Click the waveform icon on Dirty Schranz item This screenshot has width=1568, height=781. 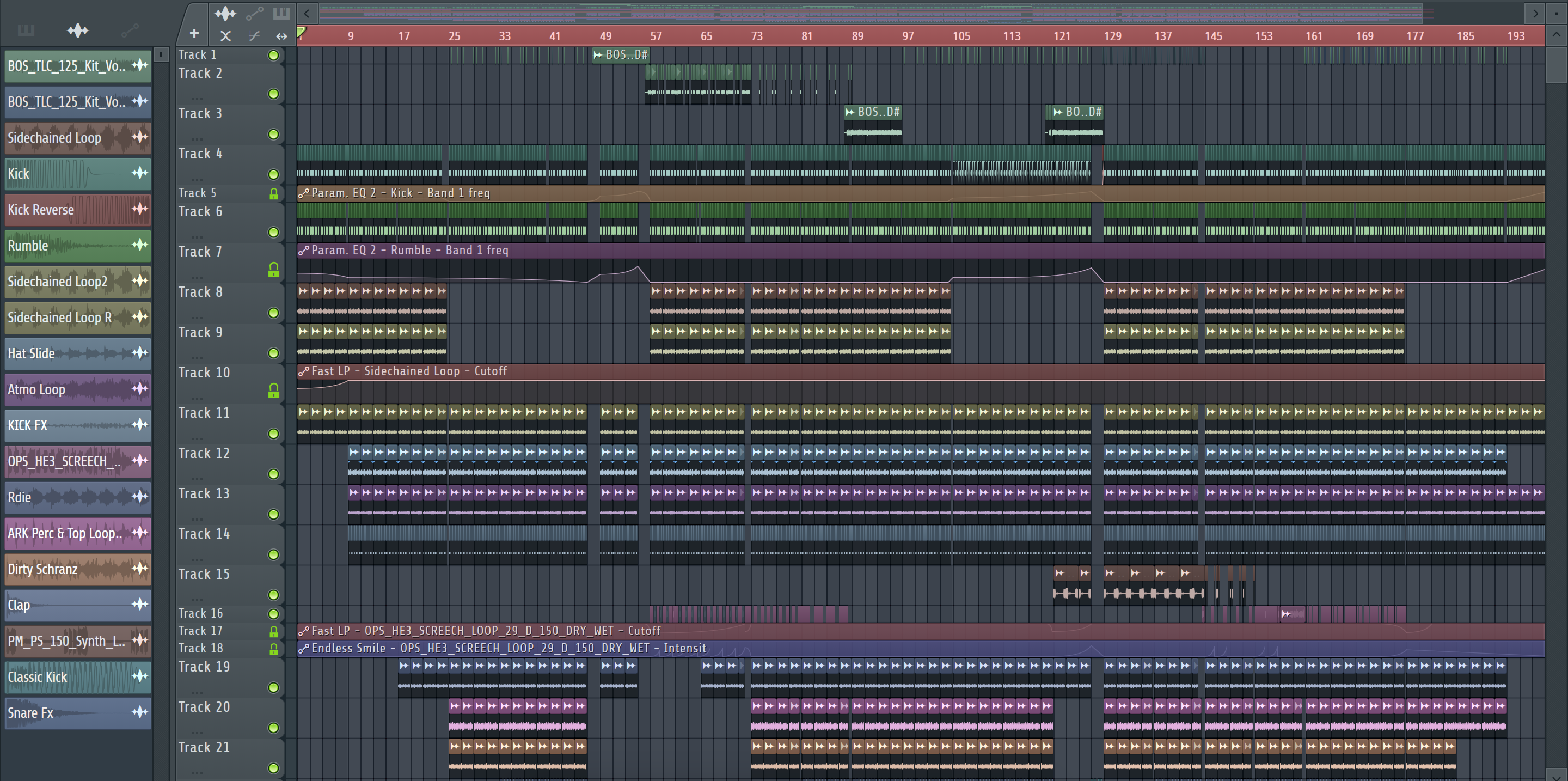click(x=140, y=568)
